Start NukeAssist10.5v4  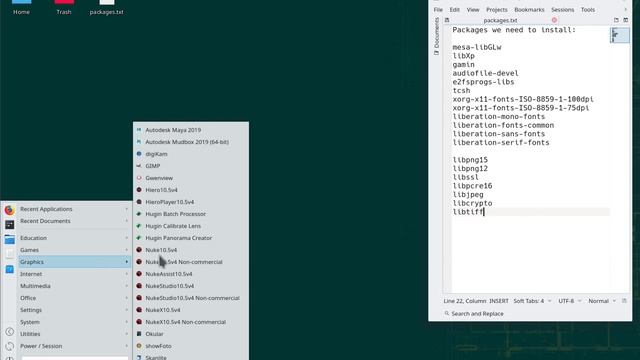coord(191,274)
